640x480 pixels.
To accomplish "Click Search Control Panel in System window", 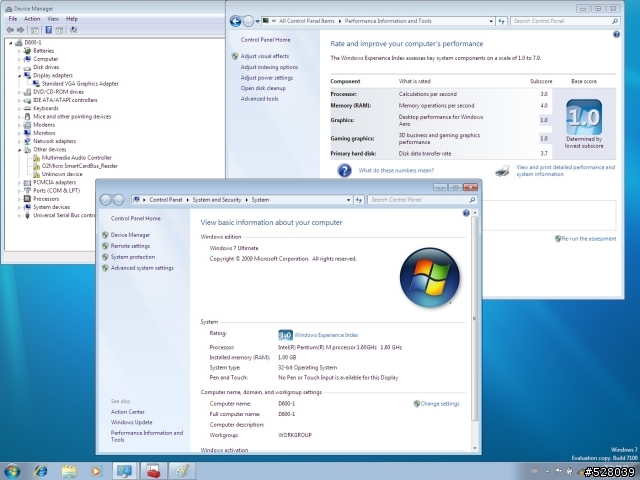I will 422,200.
